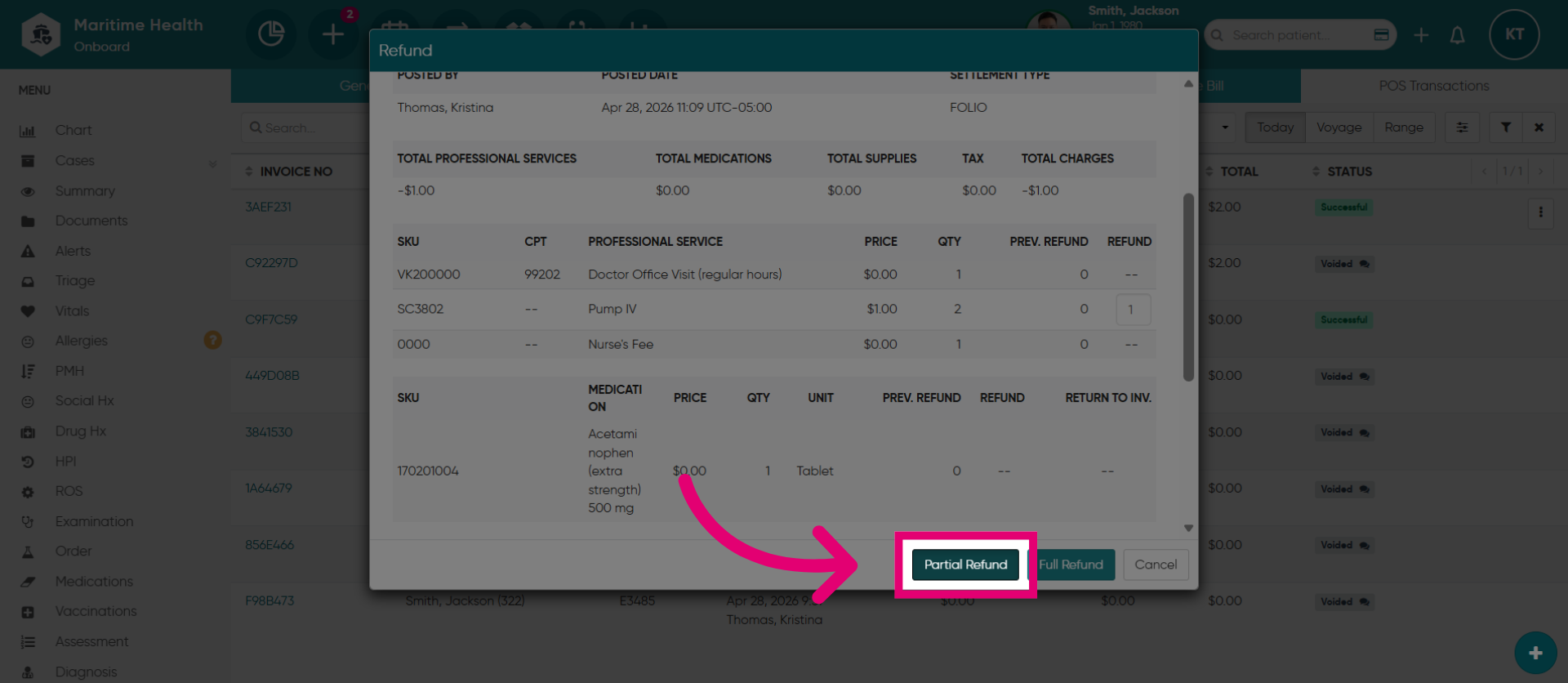Open the invoice 3AEF231 link
The height and width of the screenshot is (683, 1568).
(x=268, y=208)
